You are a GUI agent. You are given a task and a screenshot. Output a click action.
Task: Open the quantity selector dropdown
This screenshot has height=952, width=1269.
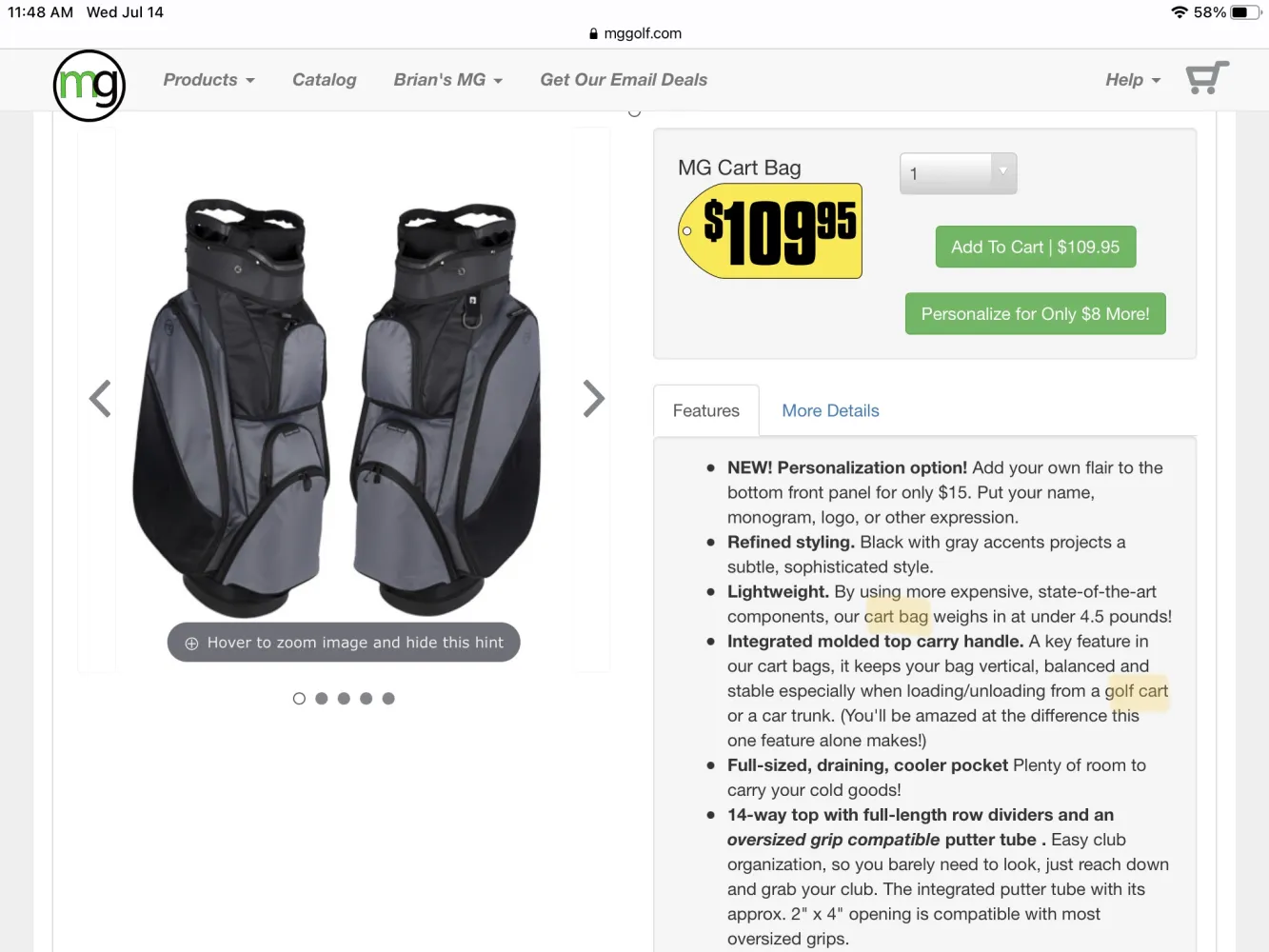(x=959, y=173)
